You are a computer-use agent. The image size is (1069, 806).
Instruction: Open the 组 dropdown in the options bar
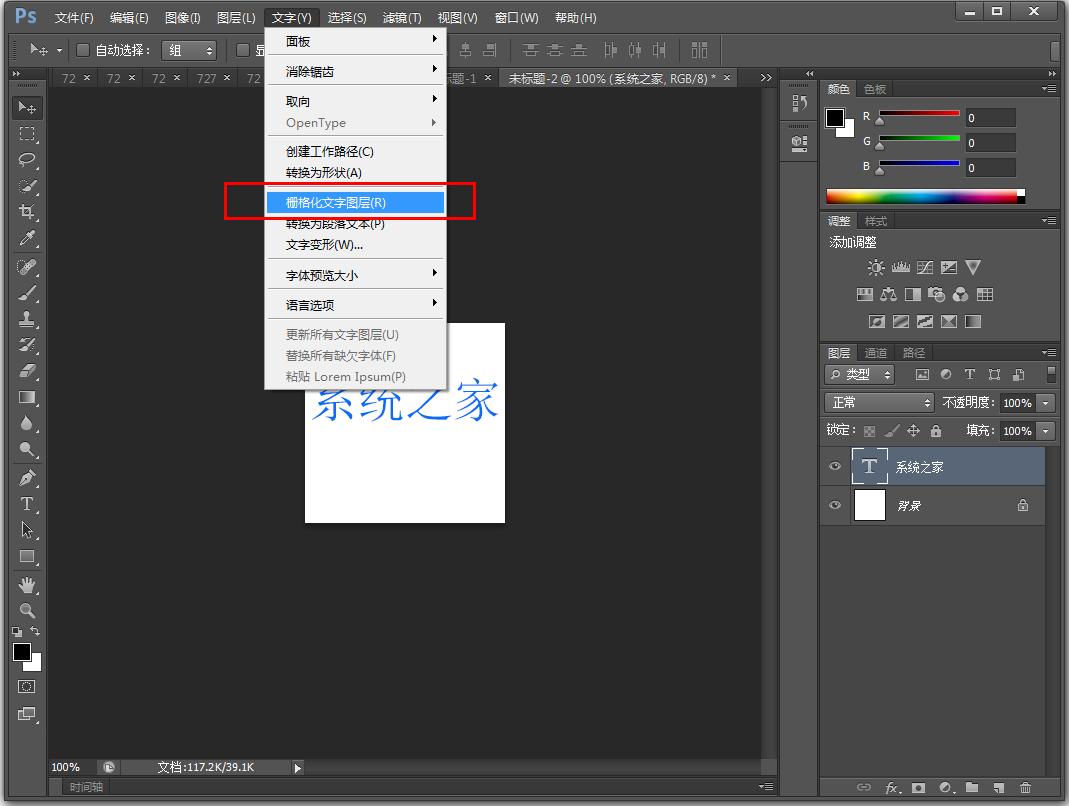(189, 49)
